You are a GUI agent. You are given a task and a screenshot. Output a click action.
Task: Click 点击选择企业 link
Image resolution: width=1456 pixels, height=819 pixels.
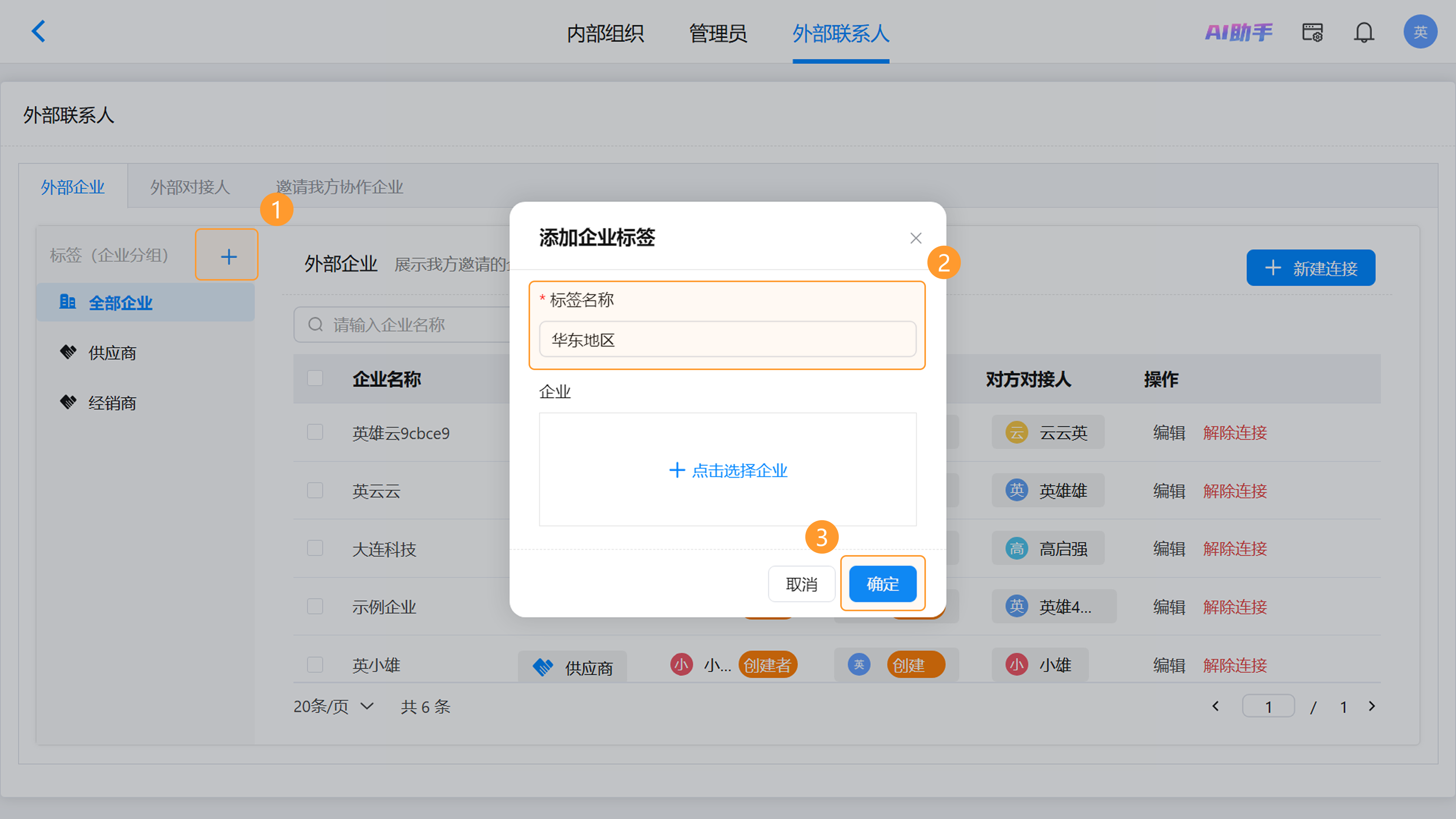coord(728,470)
